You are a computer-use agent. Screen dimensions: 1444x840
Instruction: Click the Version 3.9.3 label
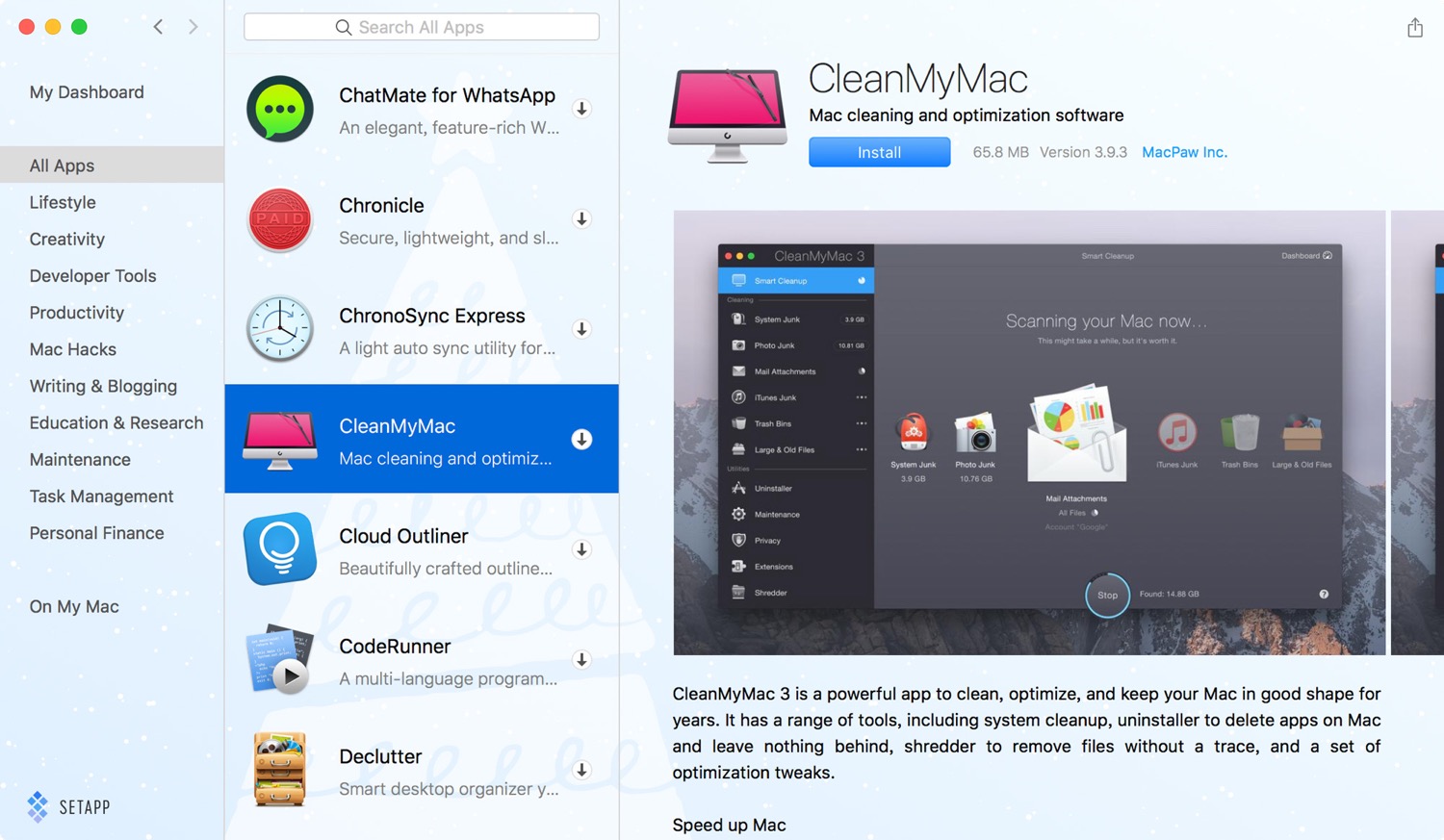pos(1083,152)
